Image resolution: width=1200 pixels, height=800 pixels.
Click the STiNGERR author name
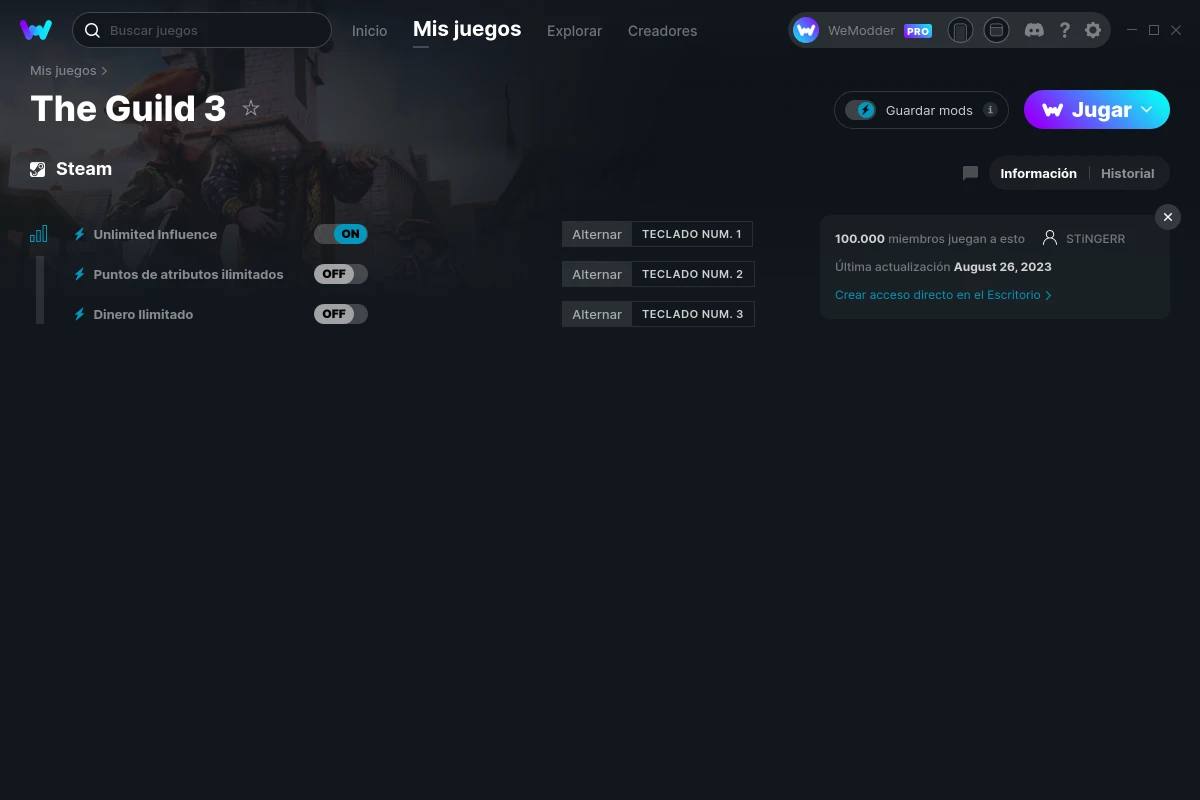1095,239
